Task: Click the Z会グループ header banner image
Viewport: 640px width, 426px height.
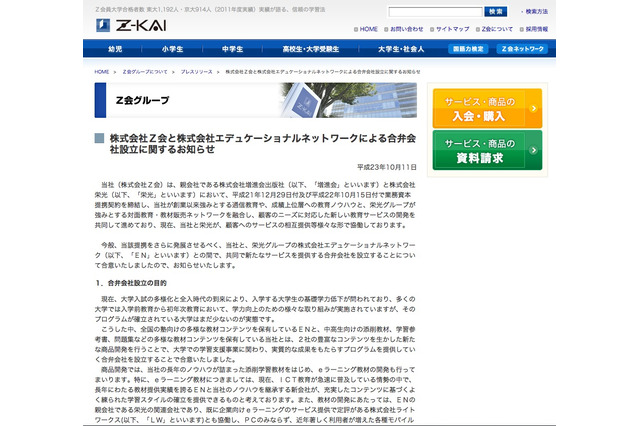Action: [256, 100]
